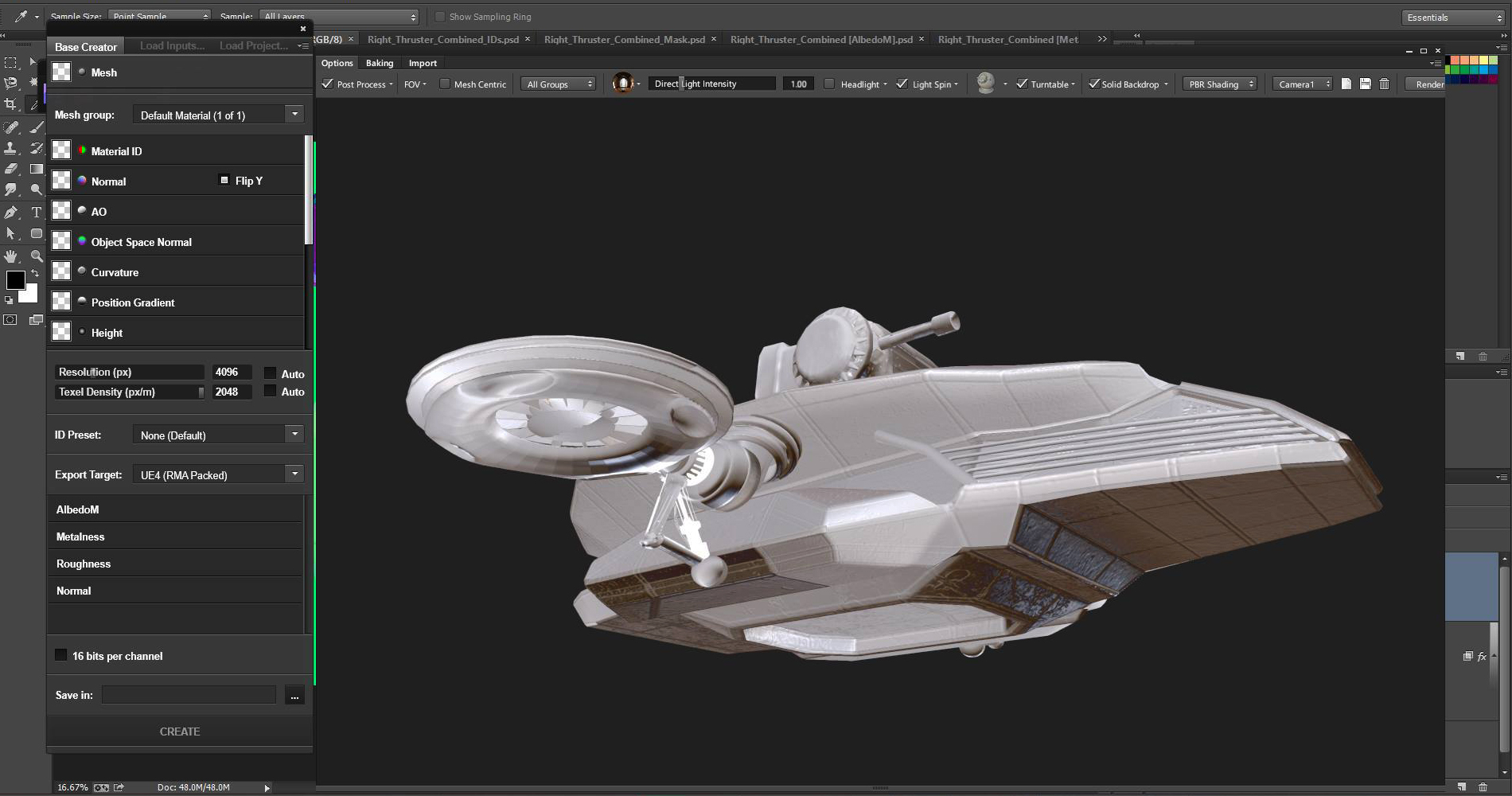Switch to the Baking tab
1512x796 pixels.
(380, 63)
